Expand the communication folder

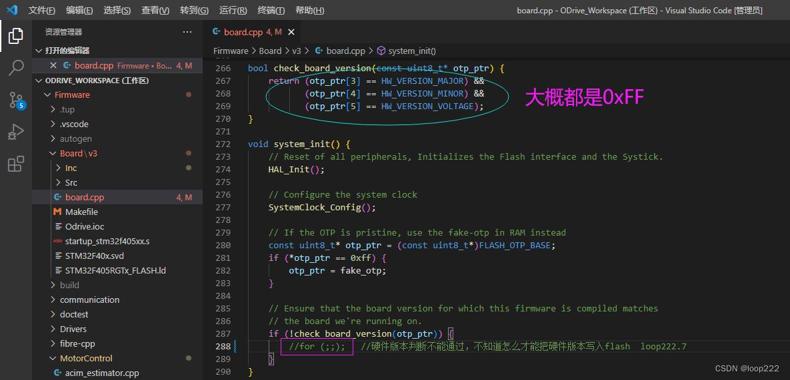(117, 299)
